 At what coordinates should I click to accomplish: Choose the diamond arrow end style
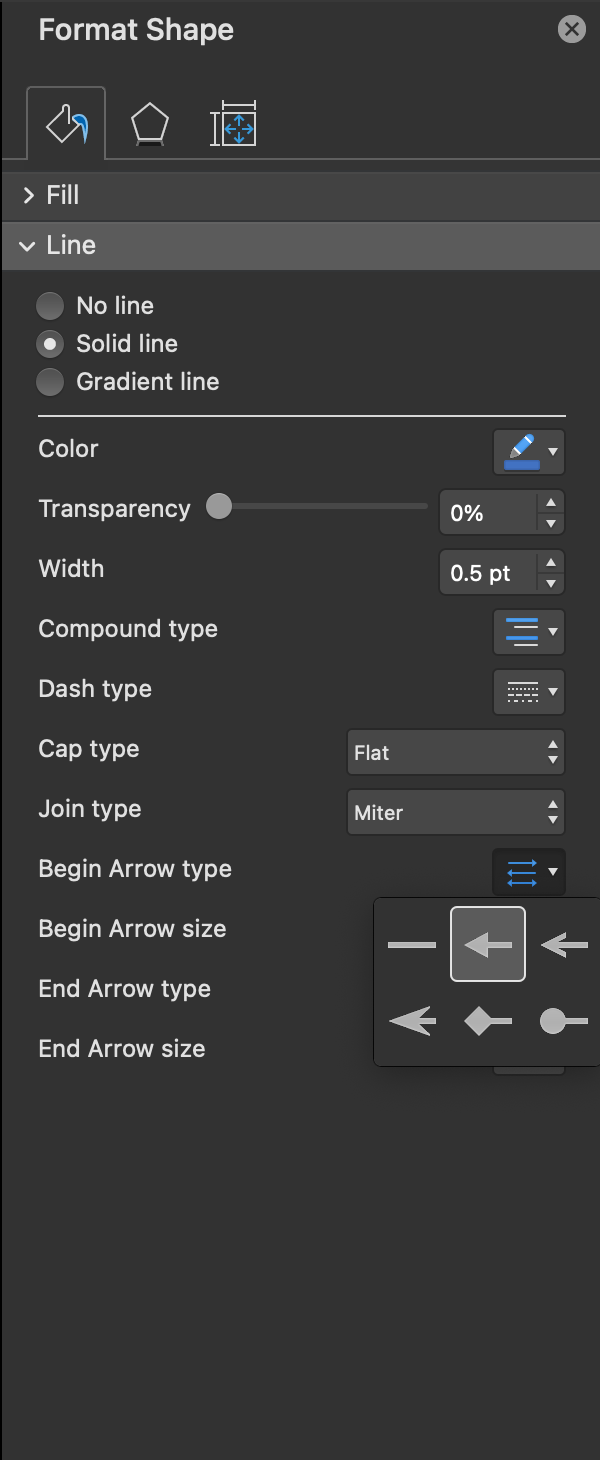pyautogui.click(x=488, y=1021)
